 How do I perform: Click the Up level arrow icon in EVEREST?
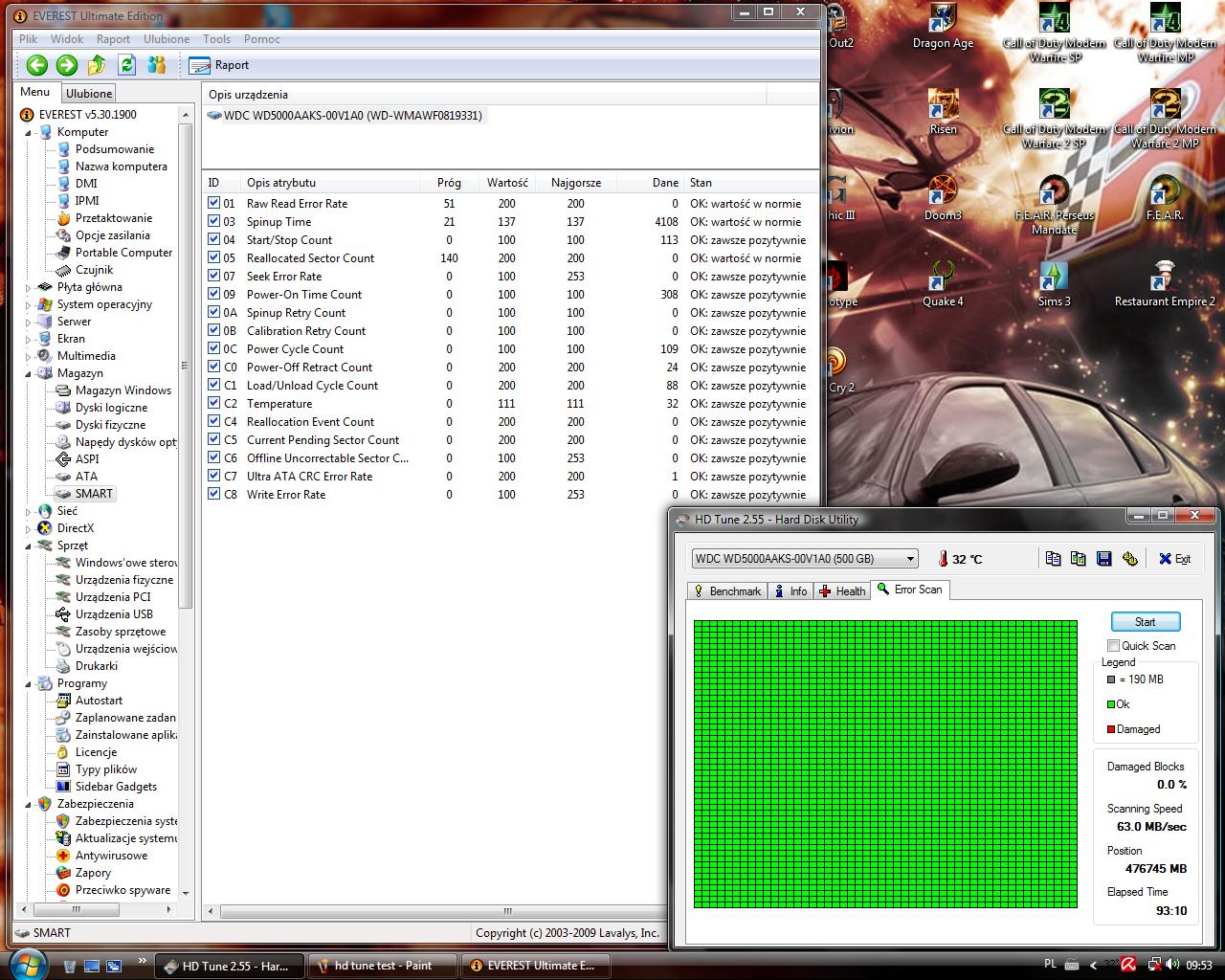tap(97, 65)
